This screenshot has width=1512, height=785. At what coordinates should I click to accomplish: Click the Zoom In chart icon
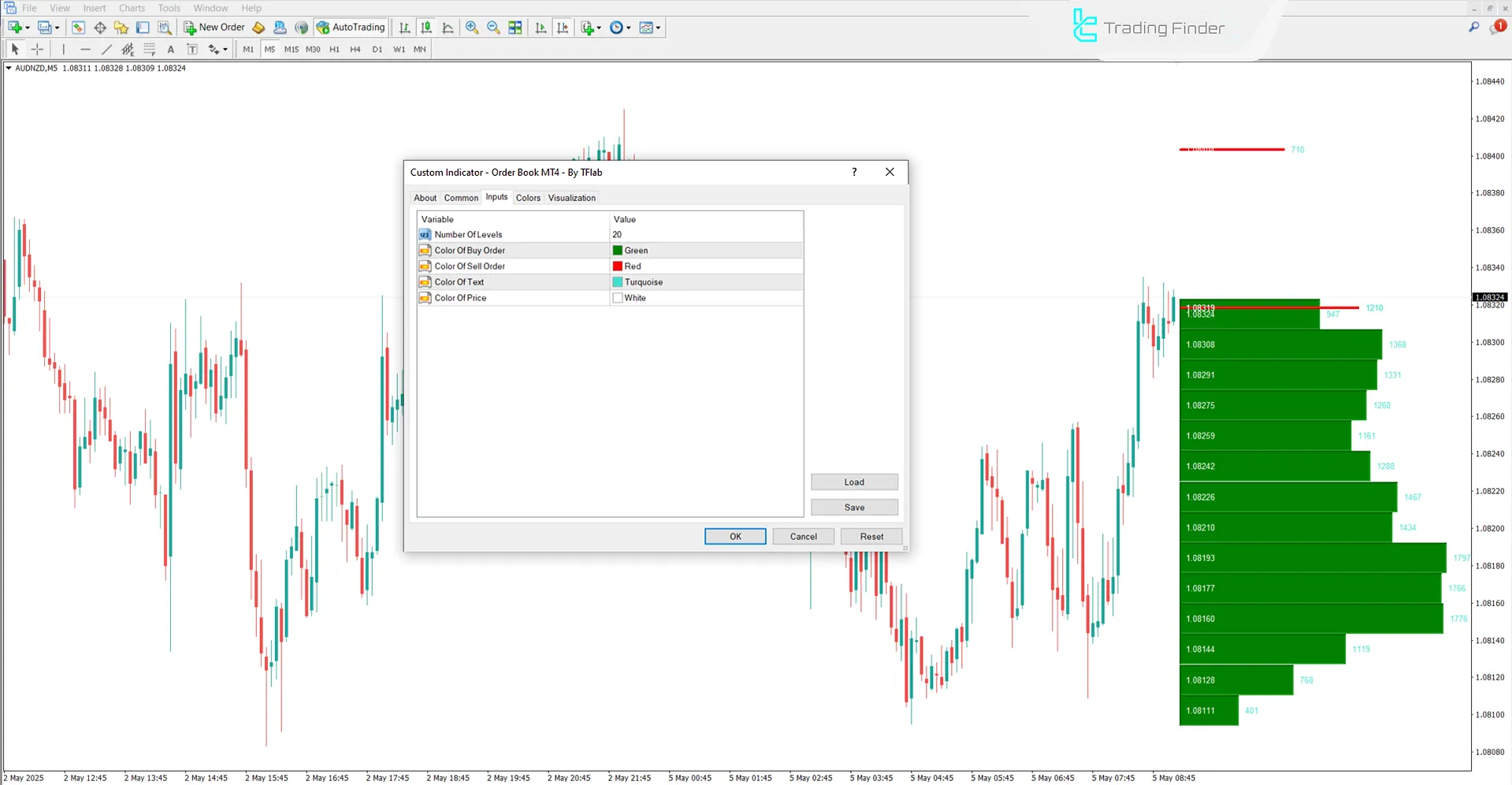pyautogui.click(x=472, y=28)
